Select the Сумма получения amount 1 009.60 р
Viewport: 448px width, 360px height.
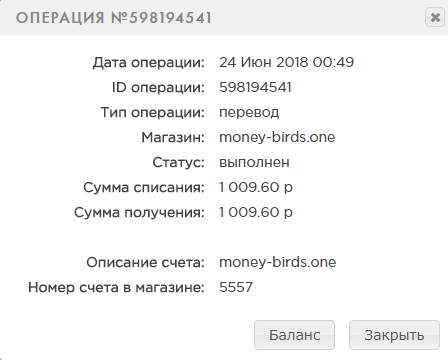point(256,212)
